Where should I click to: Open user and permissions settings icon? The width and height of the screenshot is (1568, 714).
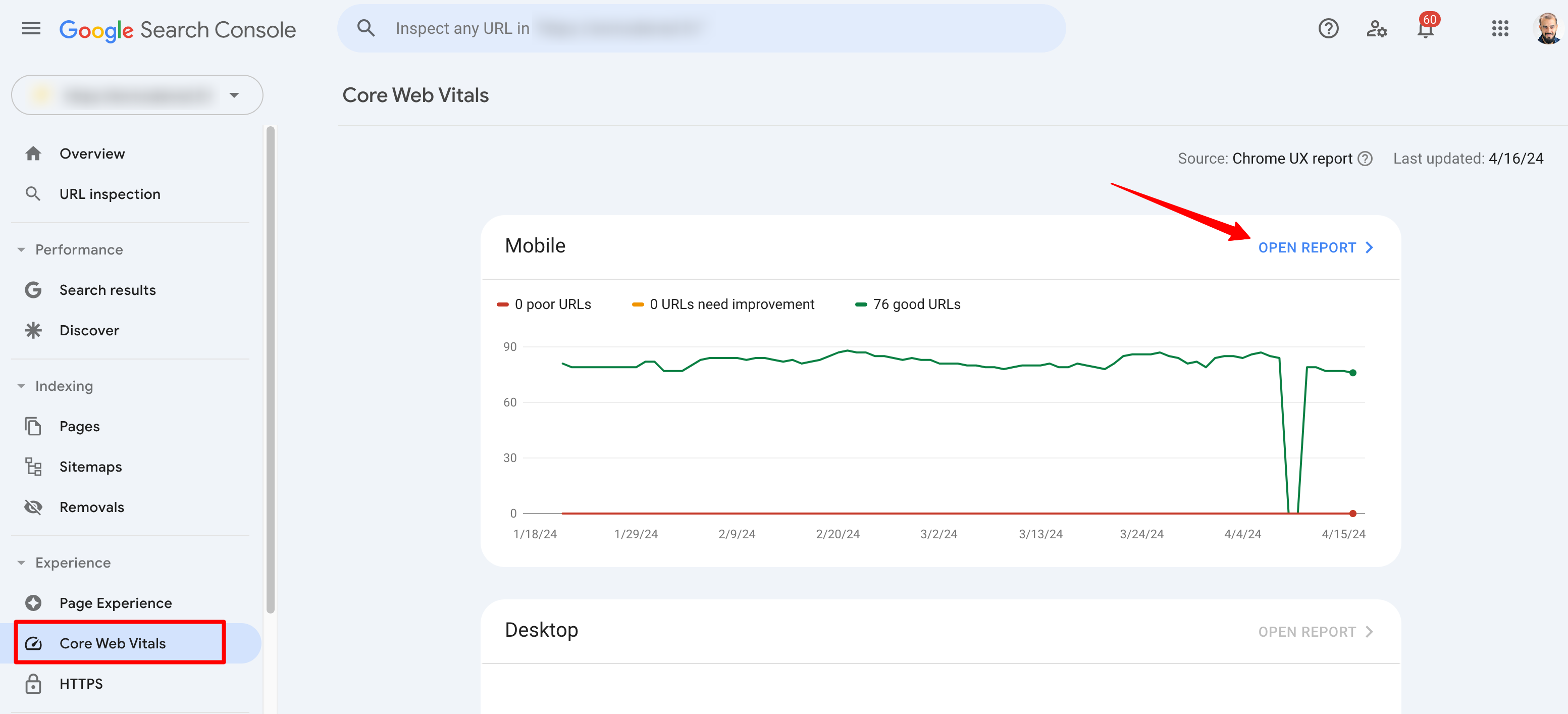click(x=1376, y=29)
